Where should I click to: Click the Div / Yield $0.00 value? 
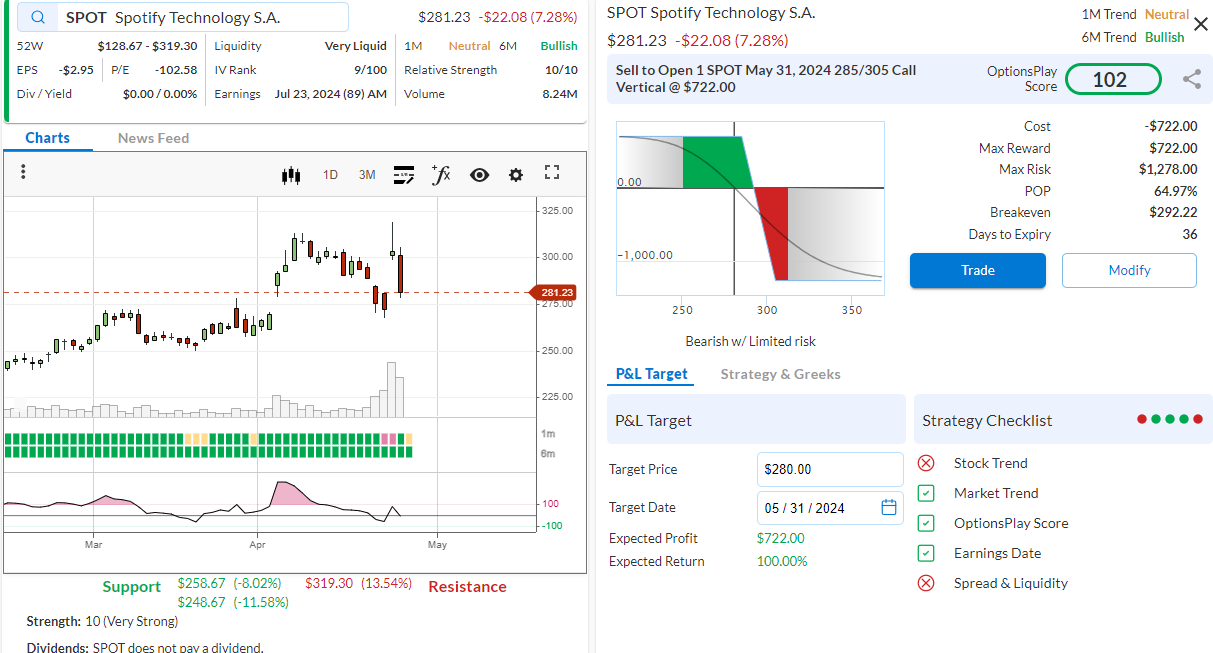[160, 94]
